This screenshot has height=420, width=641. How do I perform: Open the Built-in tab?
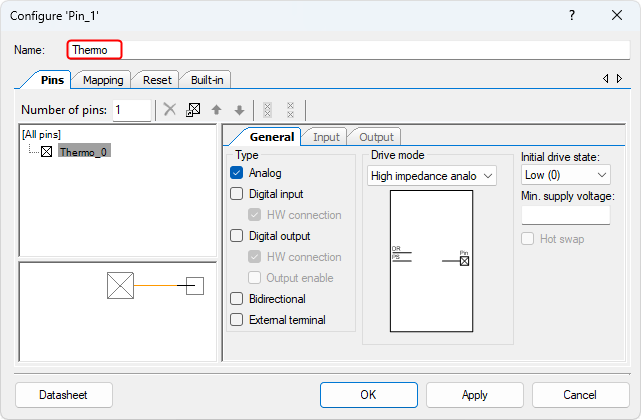[x=207, y=80]
